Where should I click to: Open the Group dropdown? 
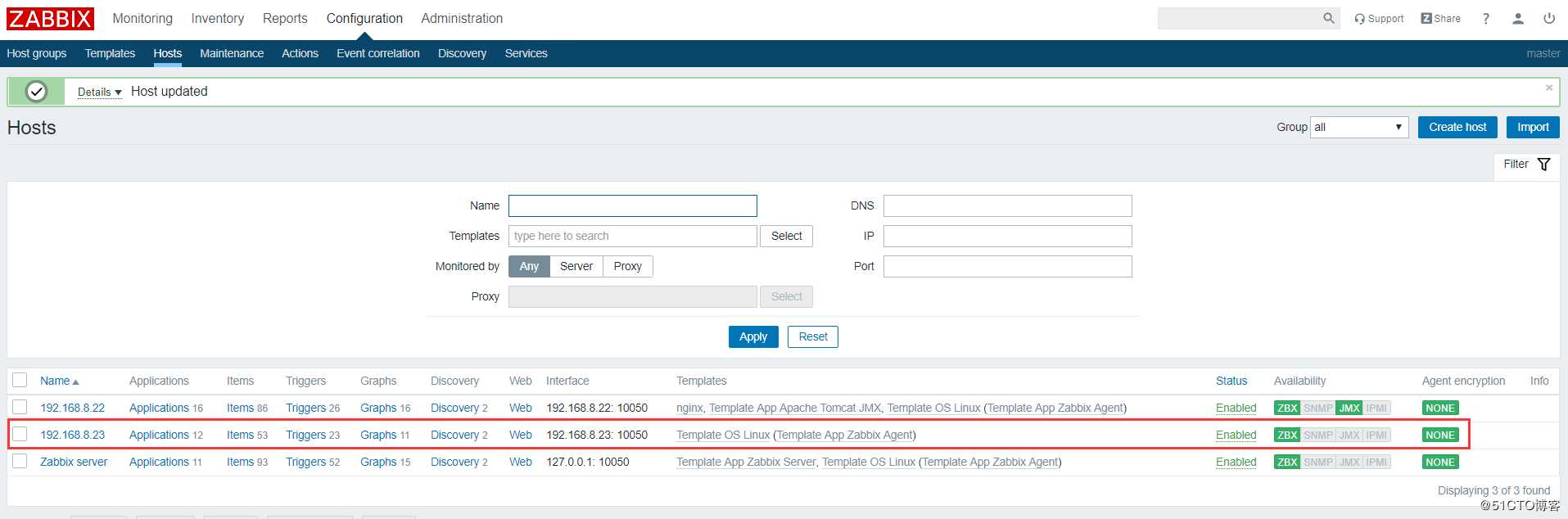point(1359,127)
